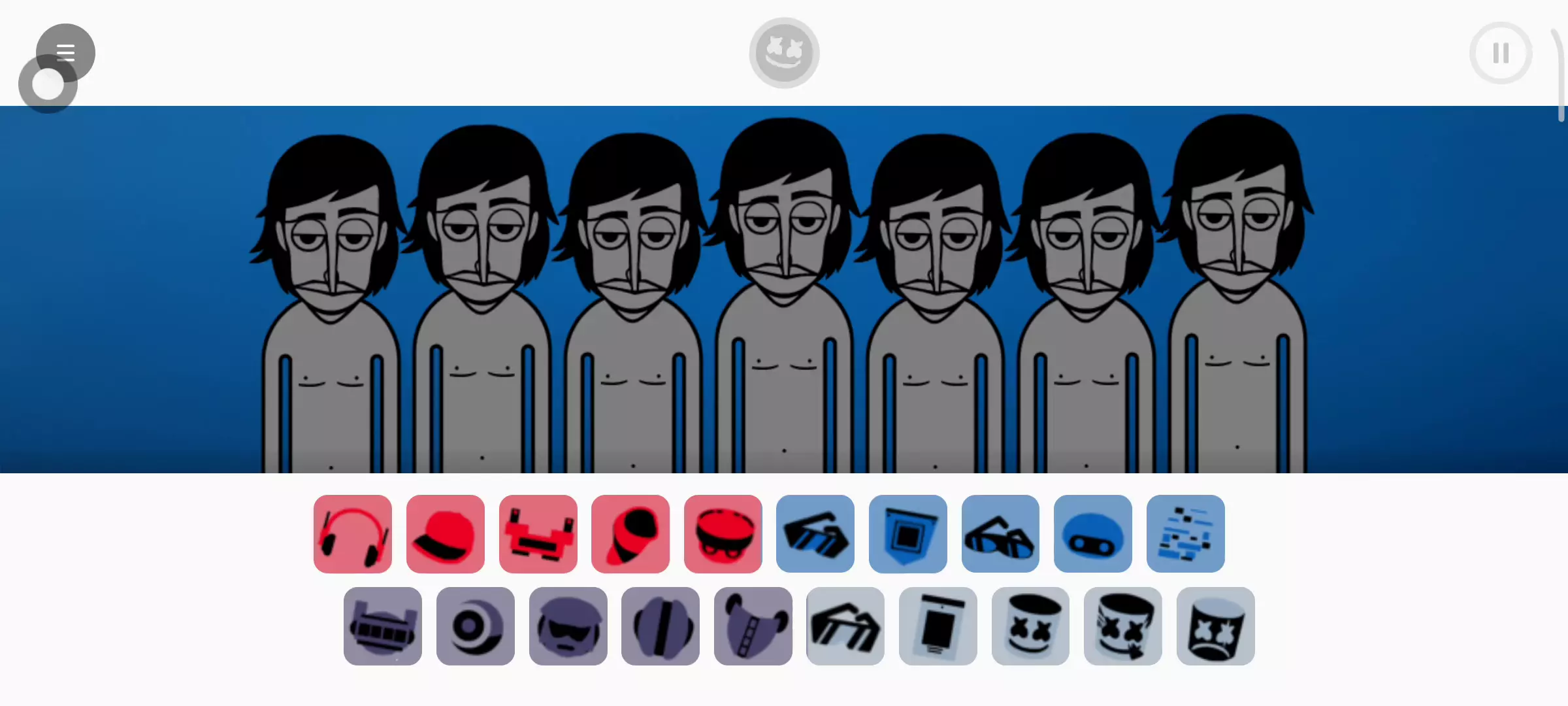1568x706 pixels.
Task: Choose the blue pixel glitch icon
Action: 1186,534
